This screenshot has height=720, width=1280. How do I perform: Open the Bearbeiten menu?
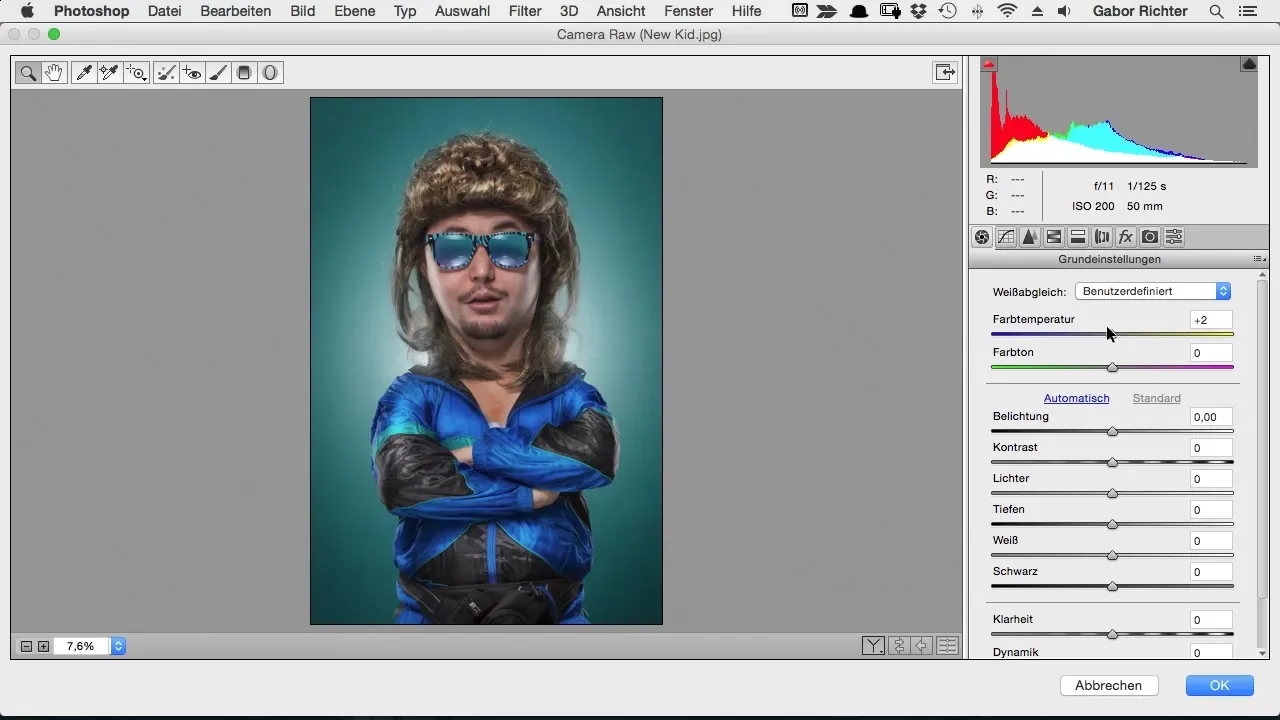click(x=235, y=11)
